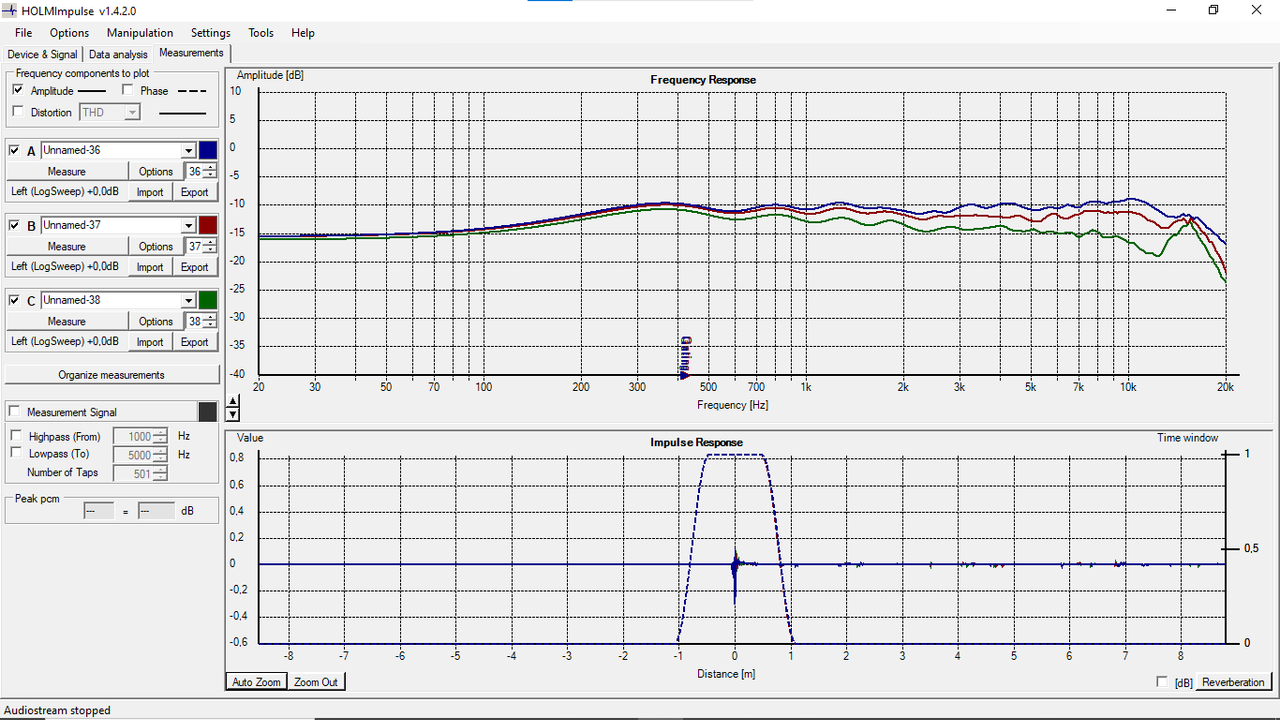Click slot C measurement number stepper 38

[201, 321]
